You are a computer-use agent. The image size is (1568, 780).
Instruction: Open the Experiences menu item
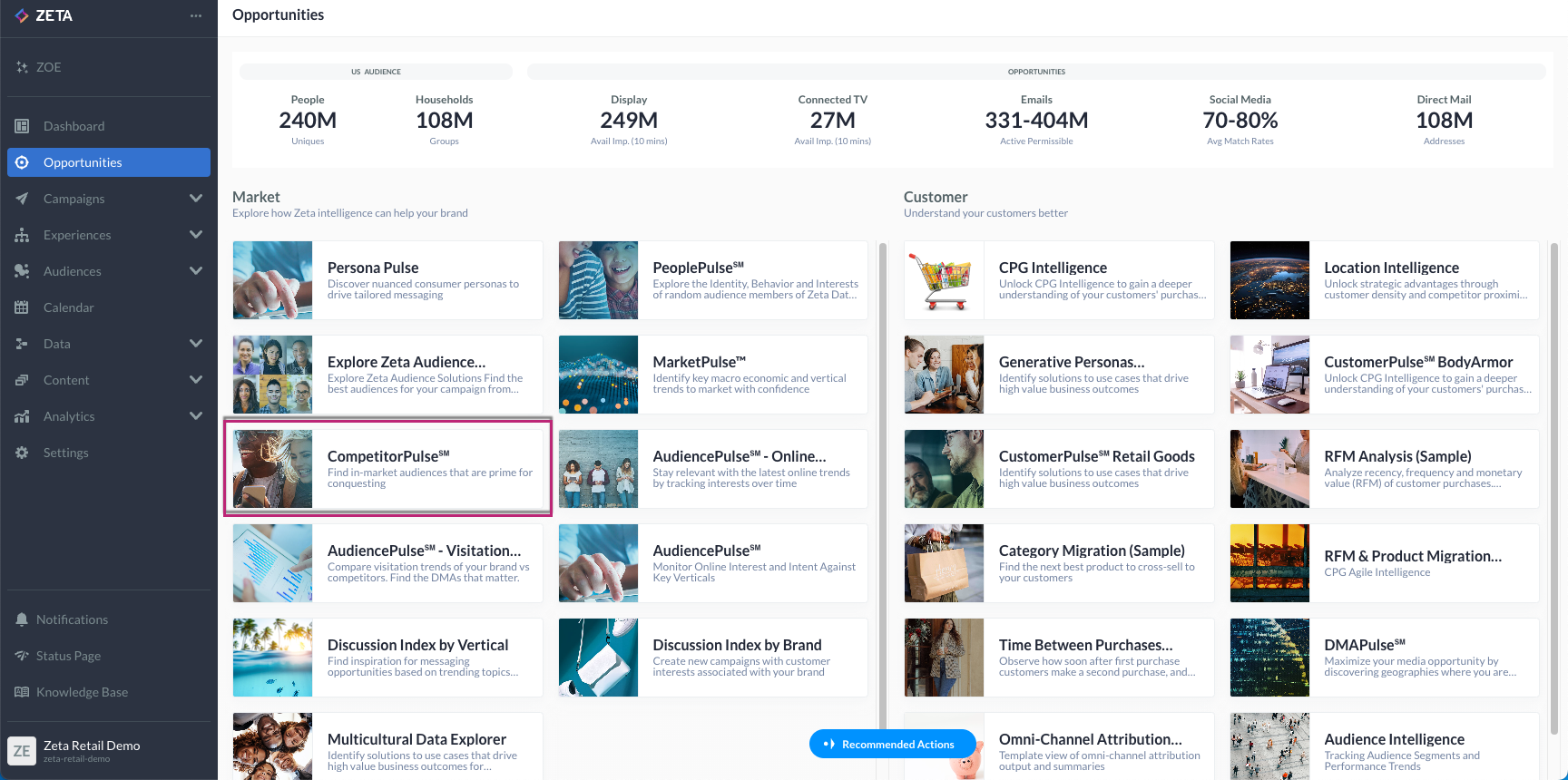[x=77, y=235]
